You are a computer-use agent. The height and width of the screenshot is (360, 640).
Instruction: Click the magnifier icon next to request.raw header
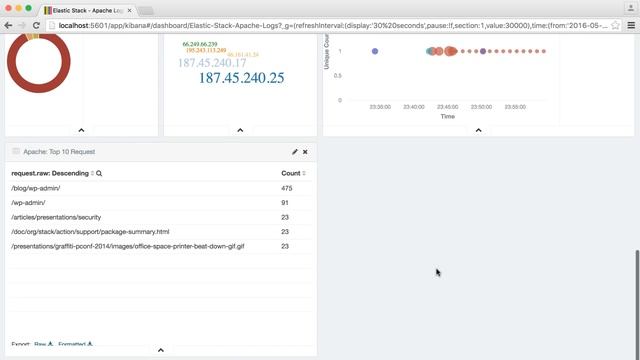point(99,173)
